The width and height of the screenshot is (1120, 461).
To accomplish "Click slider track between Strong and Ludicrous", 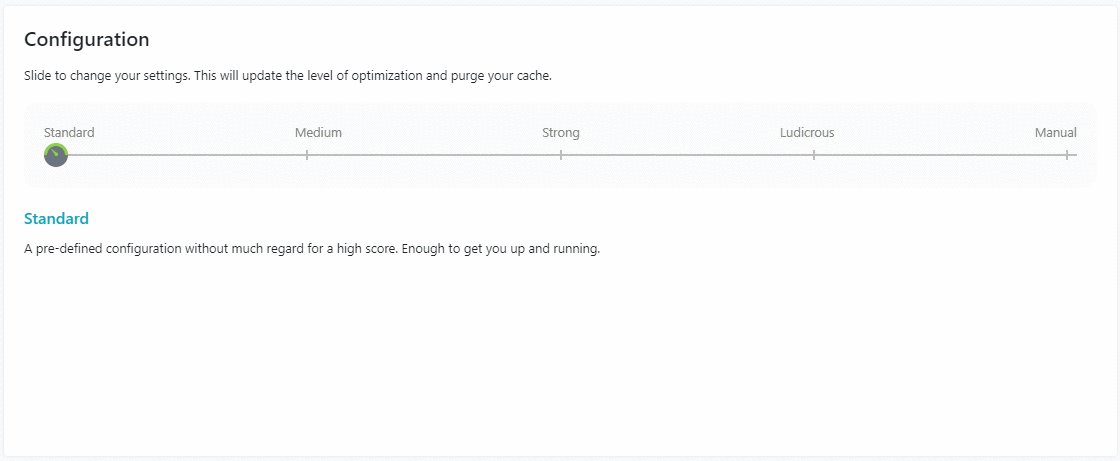I will click(x=688, y=155).
